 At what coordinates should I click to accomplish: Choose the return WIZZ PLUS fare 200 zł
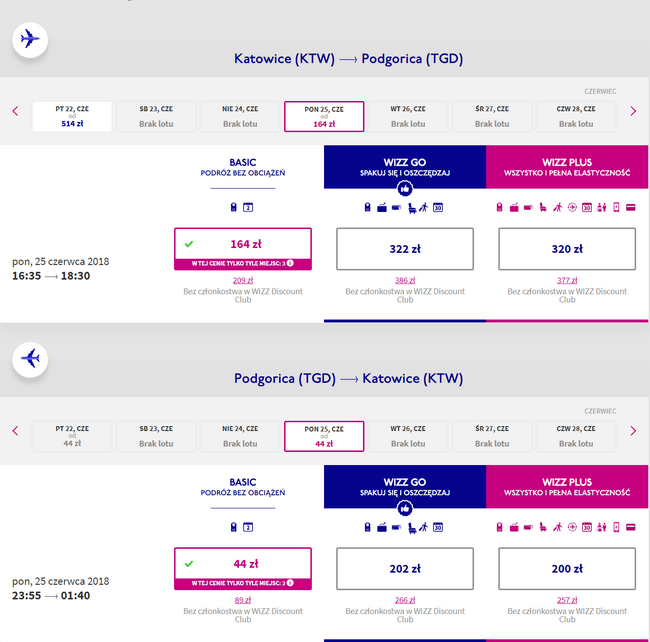[x=567, y=569]
